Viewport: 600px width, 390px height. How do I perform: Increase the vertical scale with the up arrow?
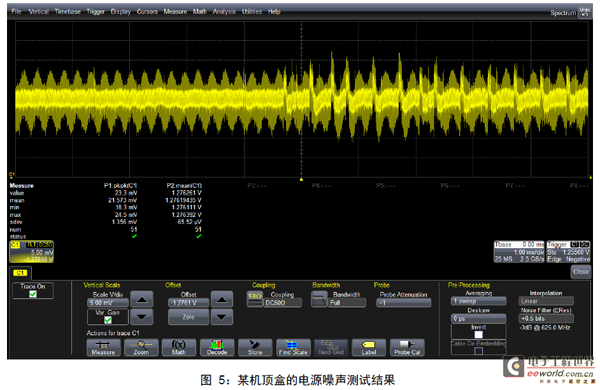point(142,299)
